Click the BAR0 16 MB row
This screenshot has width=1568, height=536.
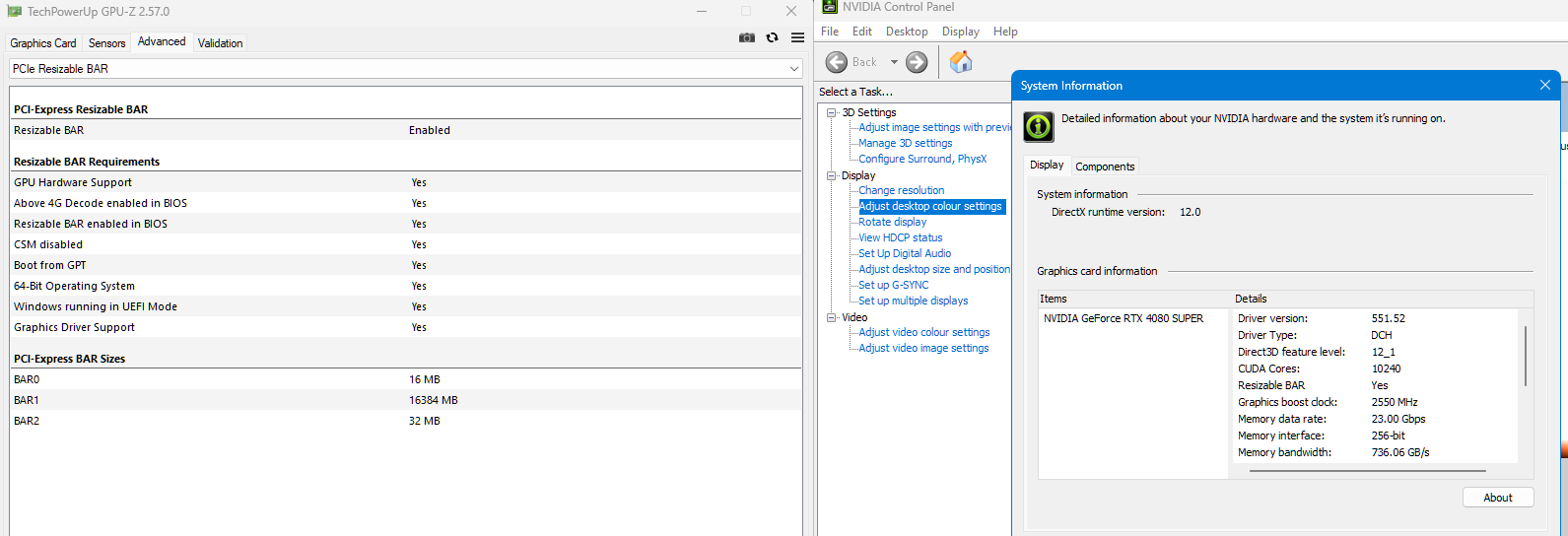(405, 379)
